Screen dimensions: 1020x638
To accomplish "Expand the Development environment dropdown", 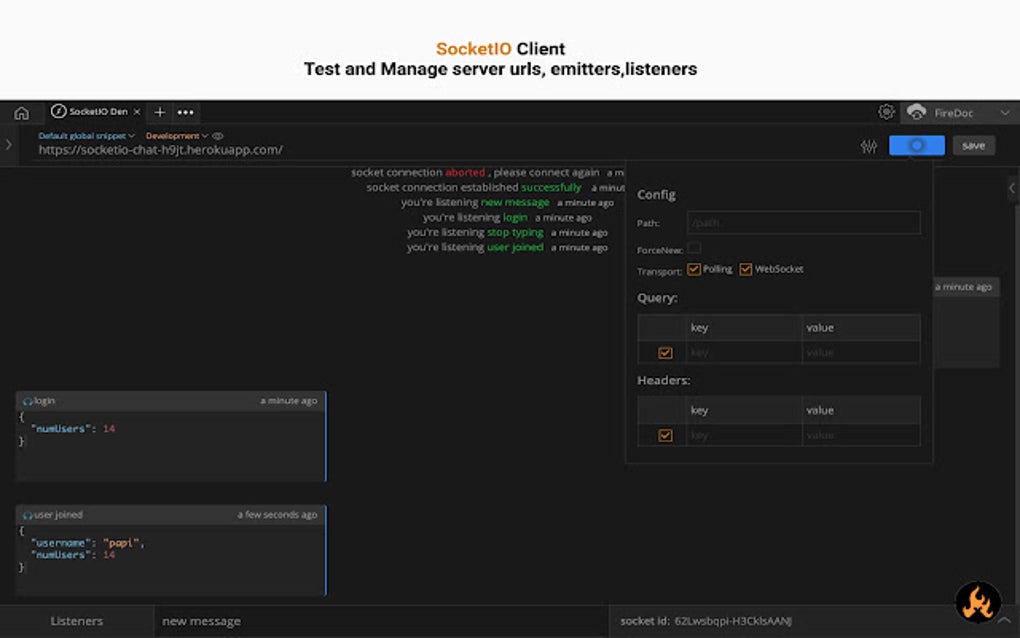I will pos(175,135).
